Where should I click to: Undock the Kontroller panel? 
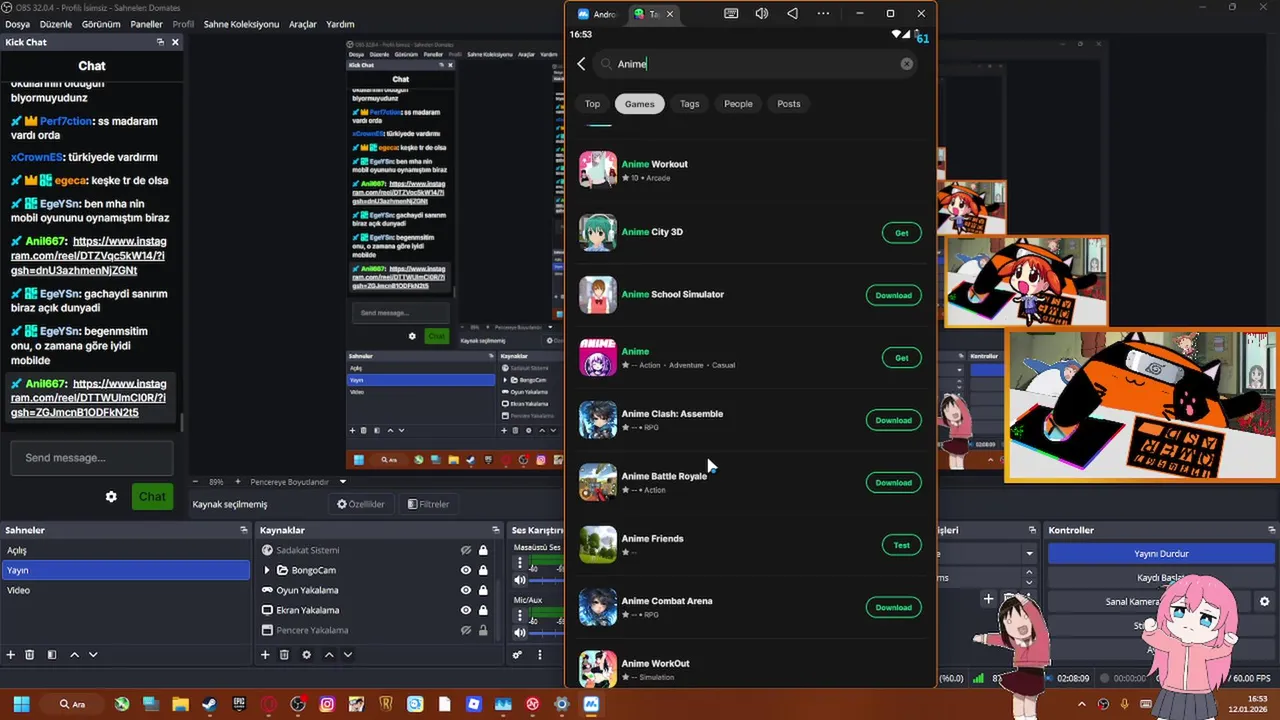click(x=1270, y=530)
